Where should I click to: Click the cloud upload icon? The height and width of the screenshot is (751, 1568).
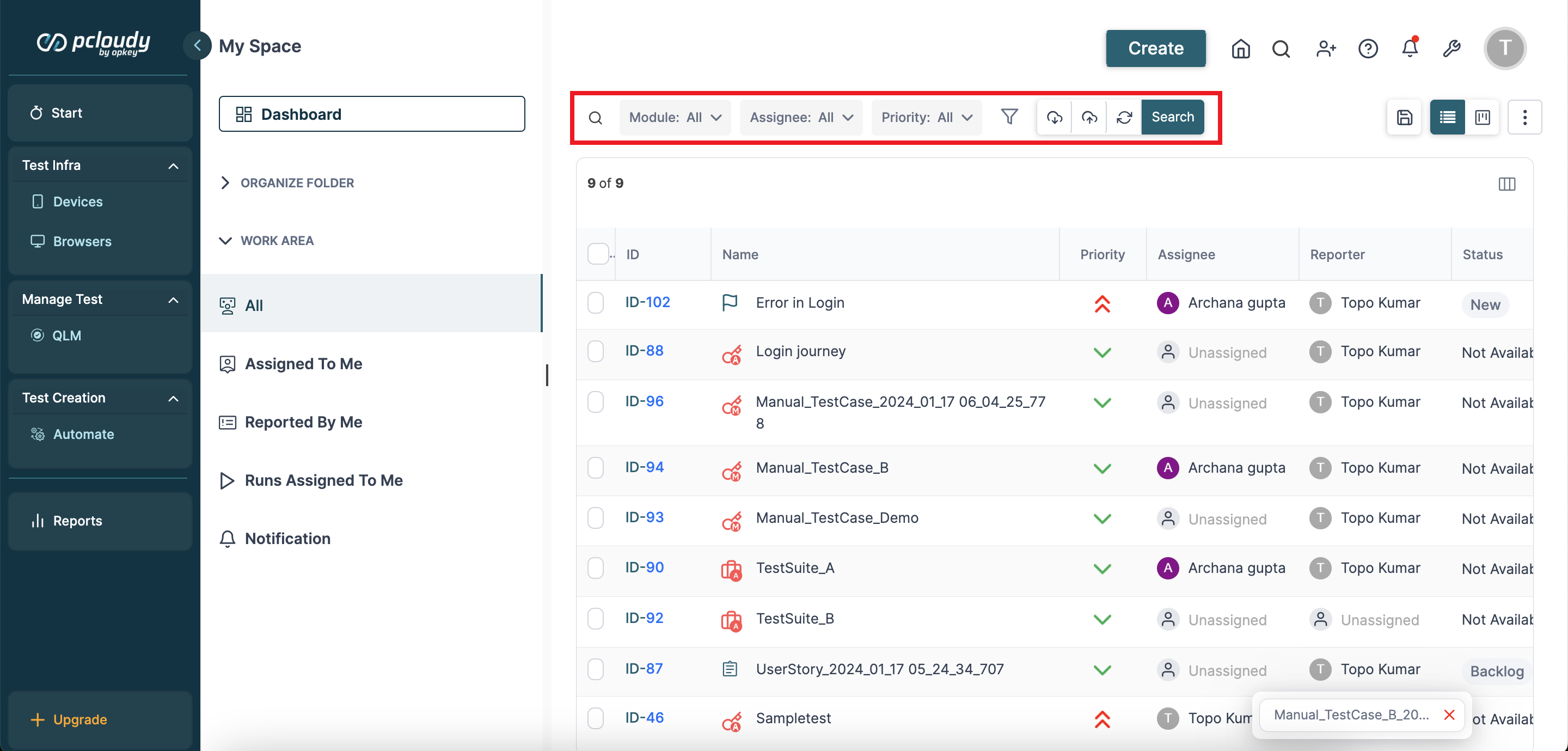point(1089,117)
